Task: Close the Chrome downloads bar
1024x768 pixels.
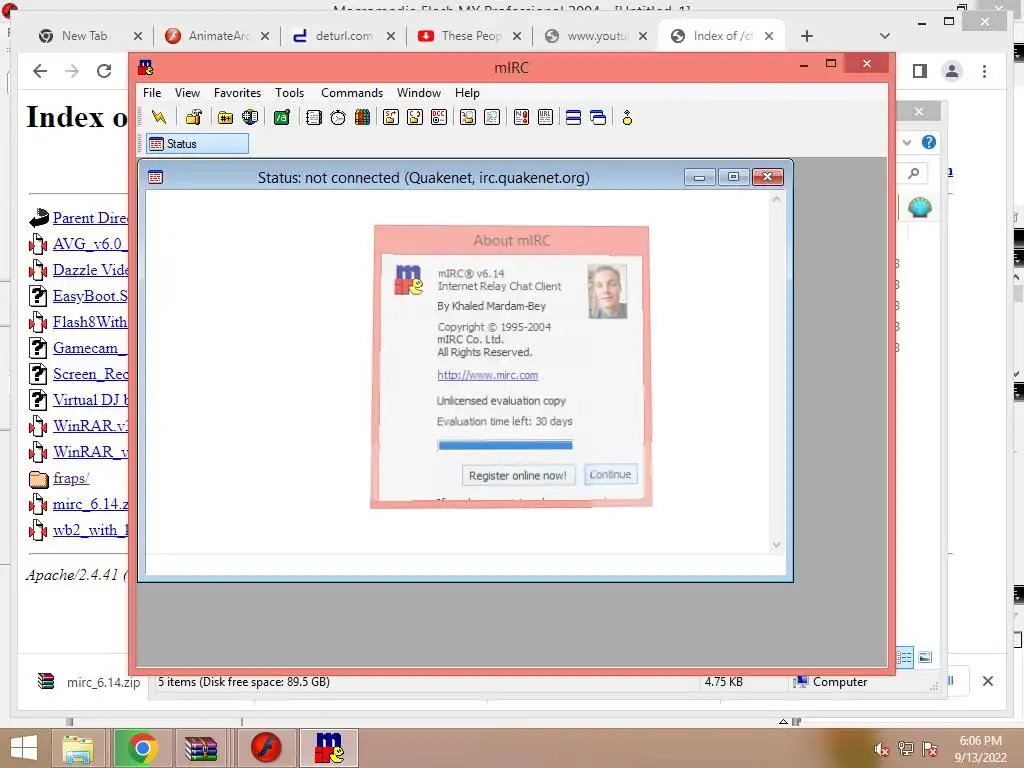Action: (987, 681)
